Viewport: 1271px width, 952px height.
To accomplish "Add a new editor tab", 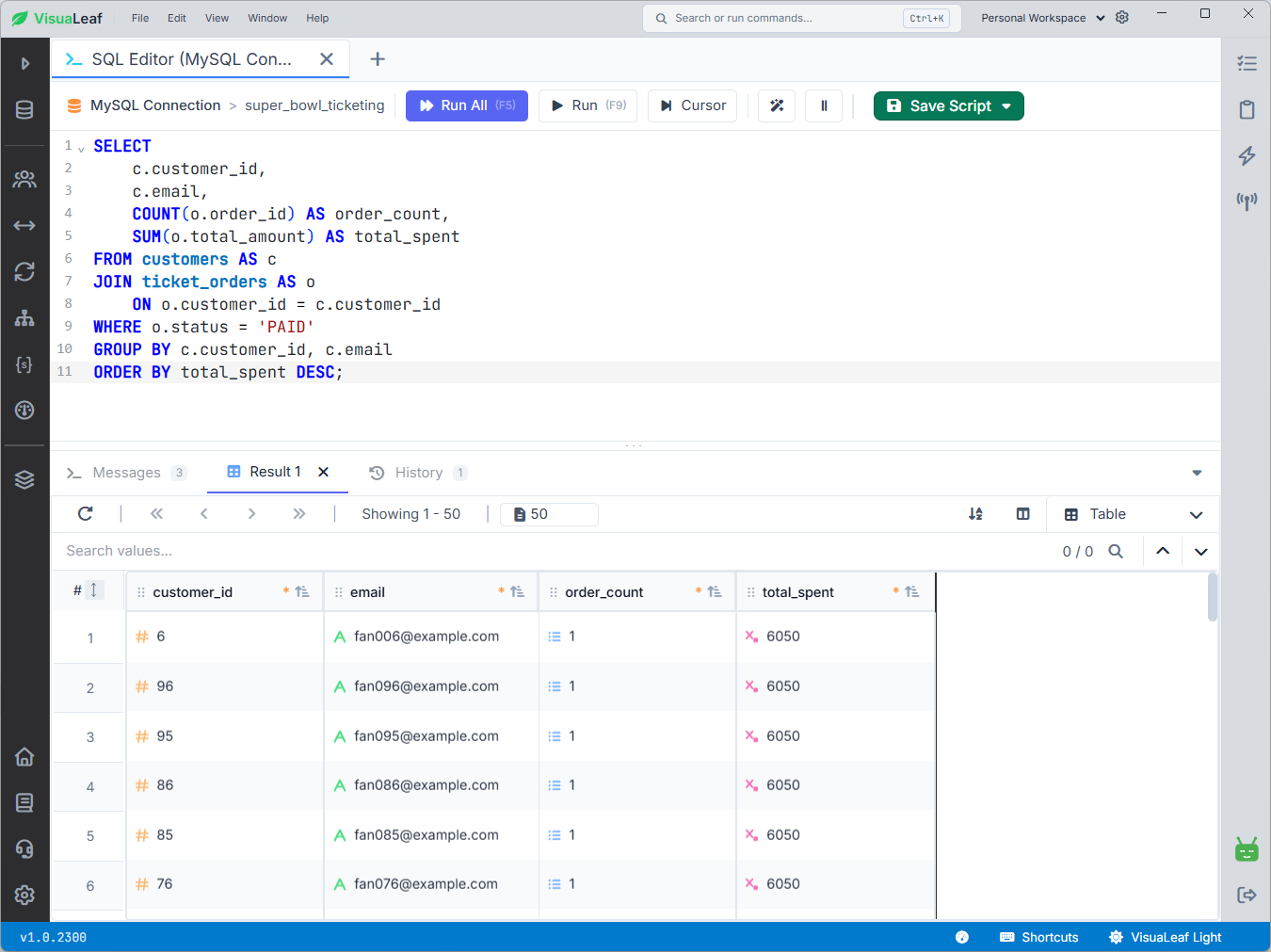I will 378,59.
